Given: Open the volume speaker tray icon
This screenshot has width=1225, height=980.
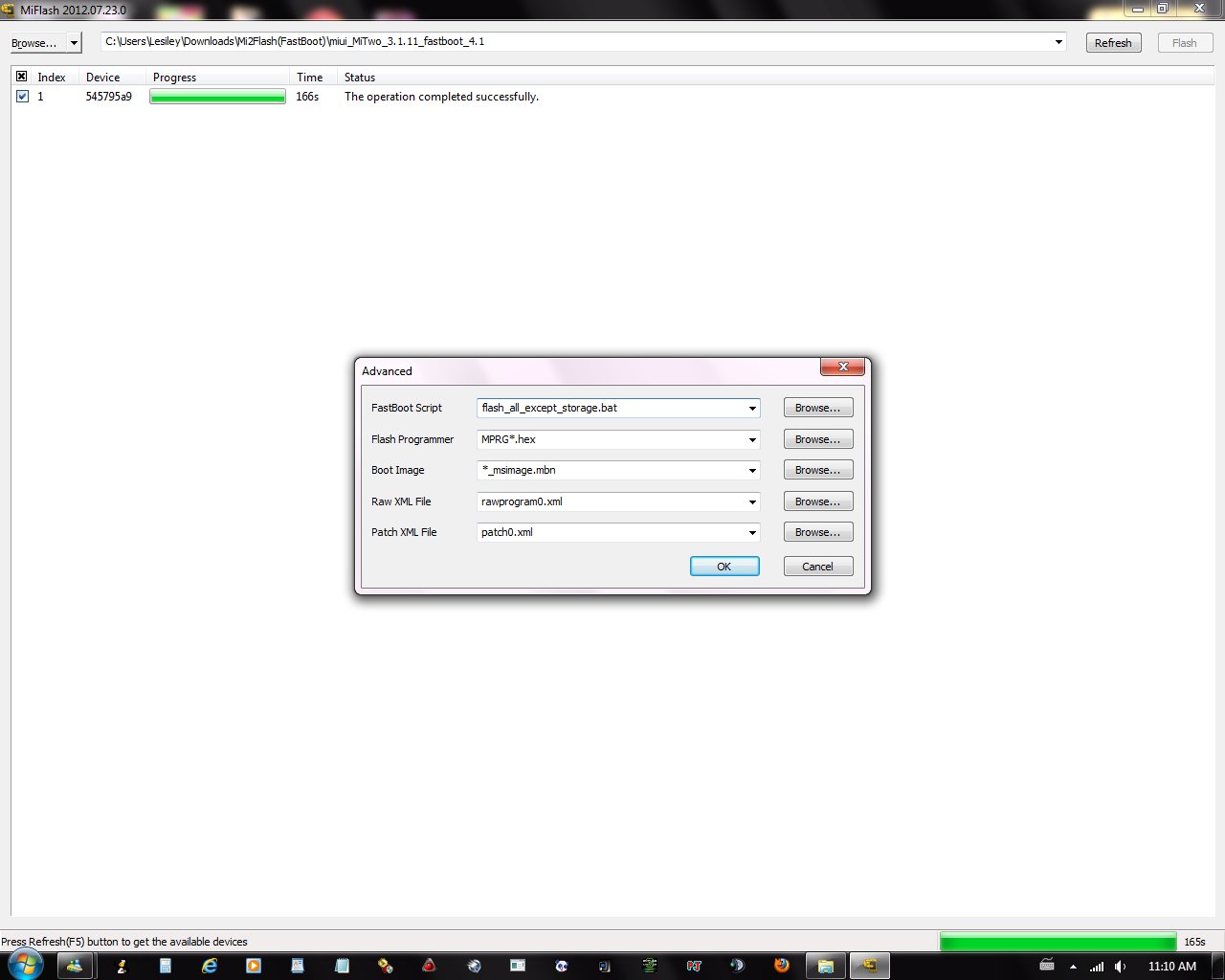Looking at the screenshot, I should [x=1120, y=967].
